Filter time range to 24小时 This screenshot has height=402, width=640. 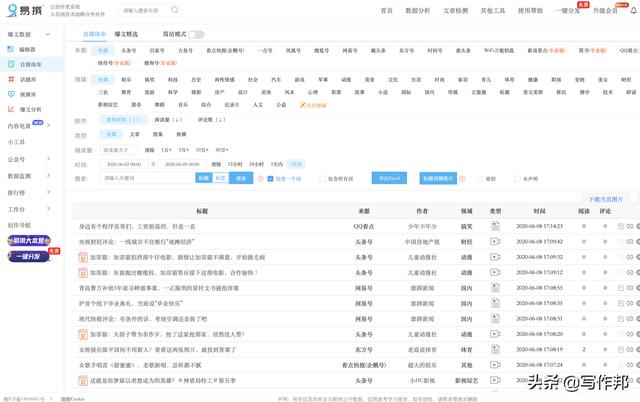pyautogui.click(x=256, y=164)
